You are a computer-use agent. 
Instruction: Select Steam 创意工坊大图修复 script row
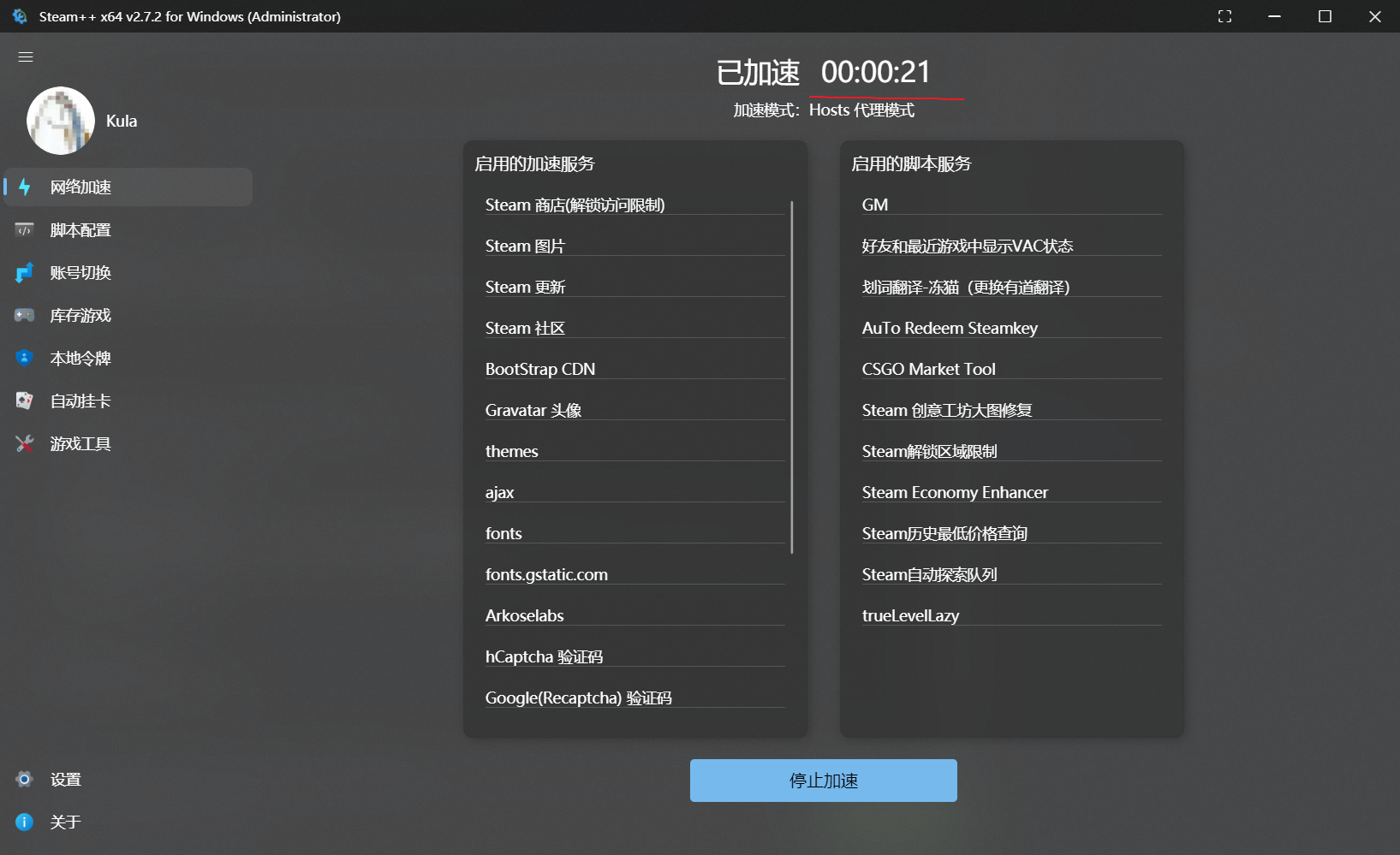(x=1011, y=410)
